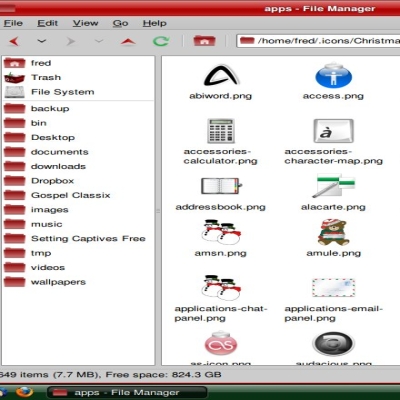Select the red last.fm ornament icon

[221, 343]
